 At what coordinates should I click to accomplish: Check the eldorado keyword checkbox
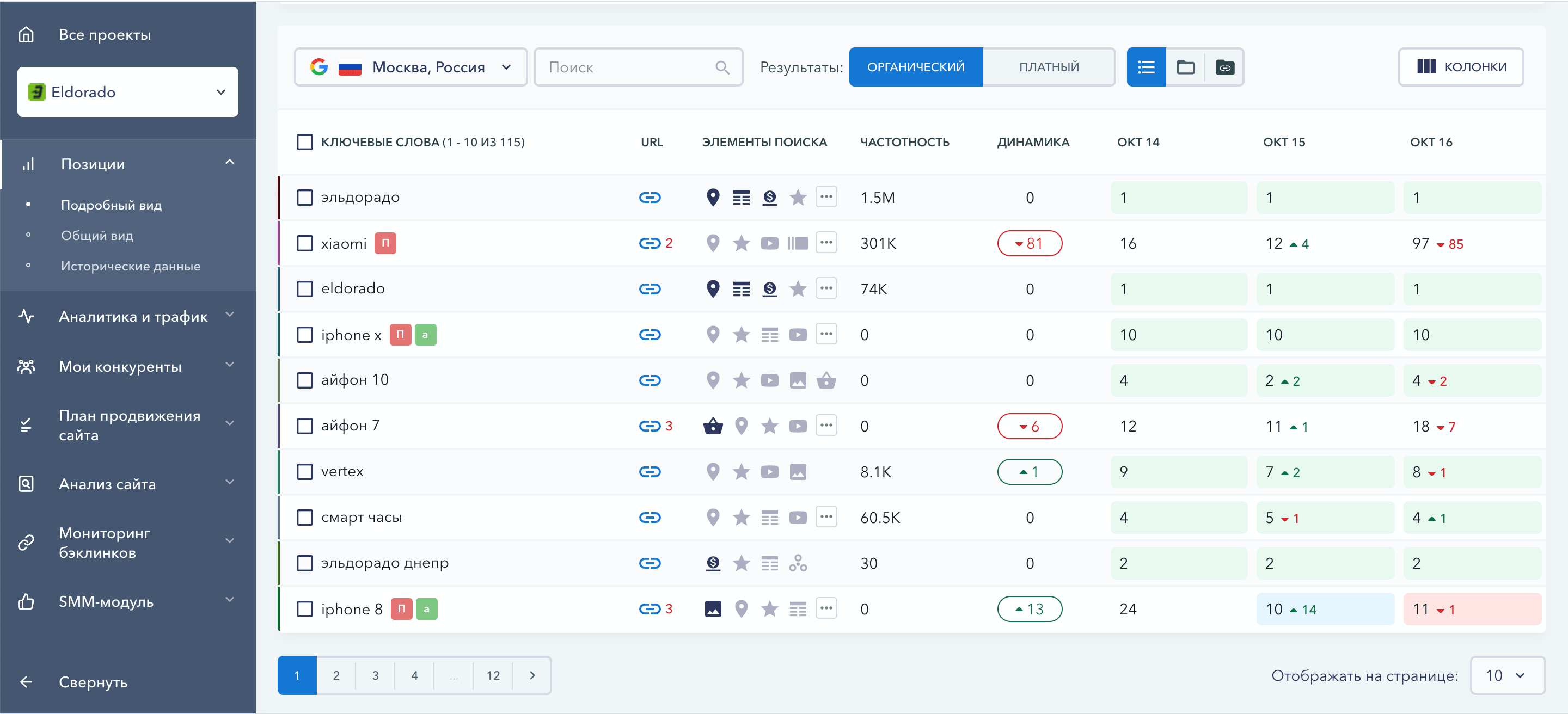click(304, 289)
